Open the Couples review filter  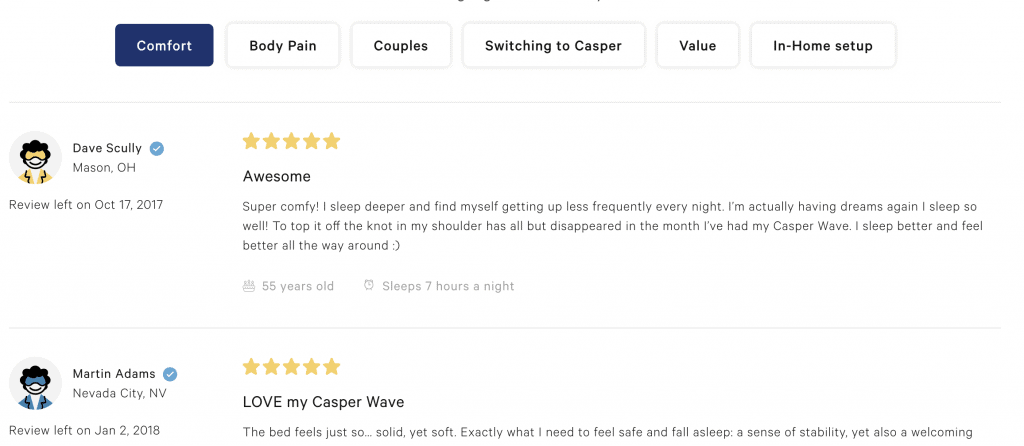click(400, 46)
